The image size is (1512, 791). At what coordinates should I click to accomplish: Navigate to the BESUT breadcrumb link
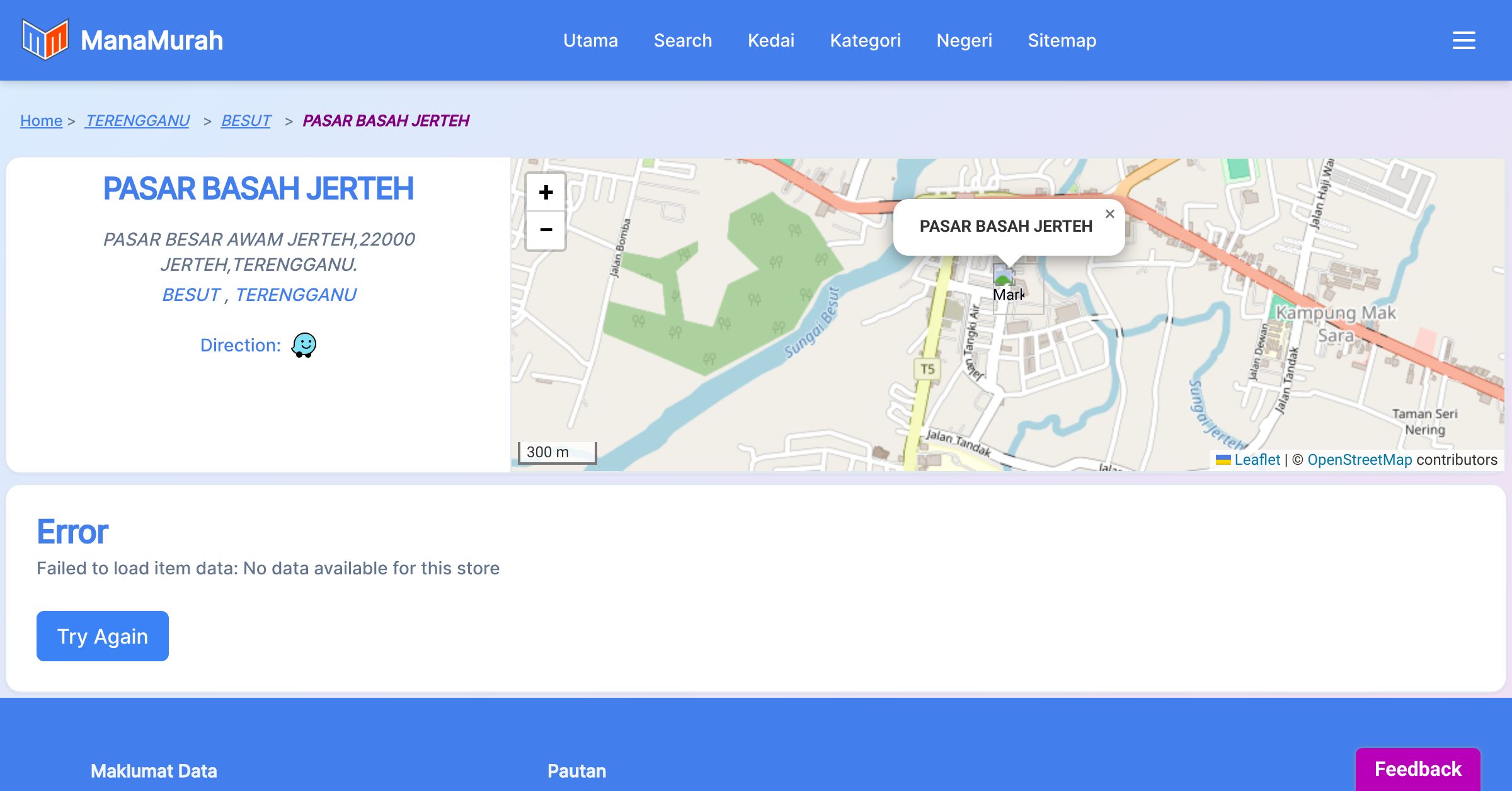click(x=246, y=120)
